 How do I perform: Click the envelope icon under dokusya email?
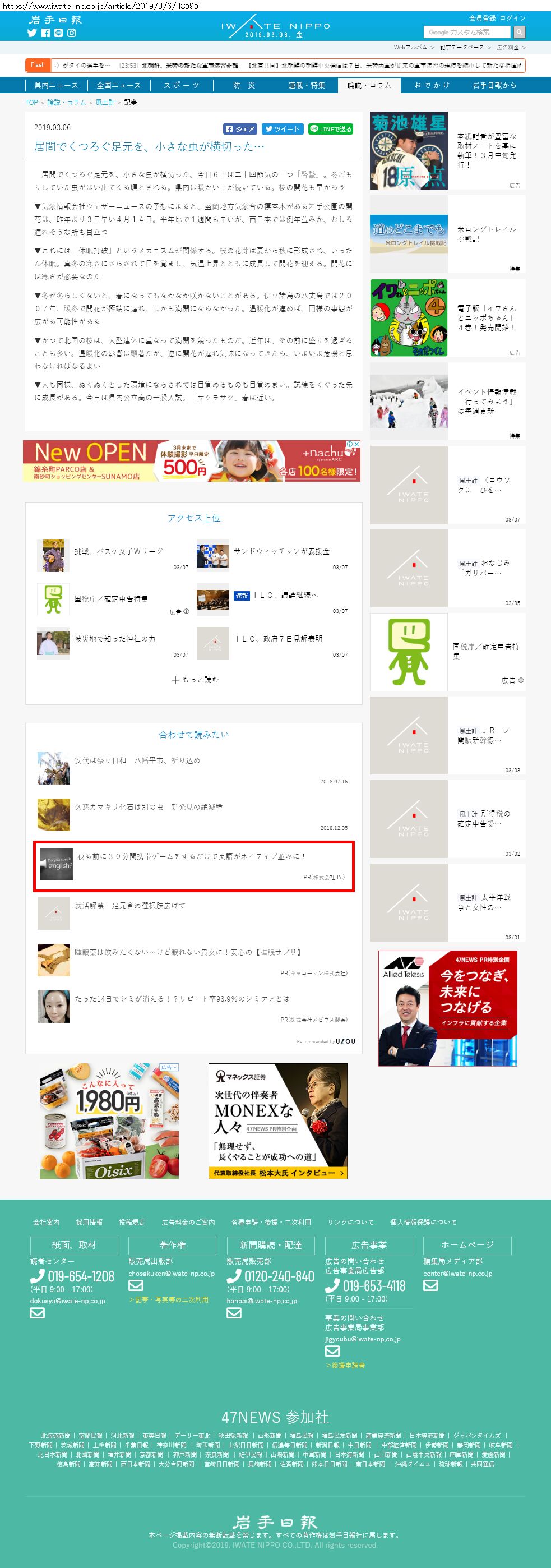point(38,1313)
